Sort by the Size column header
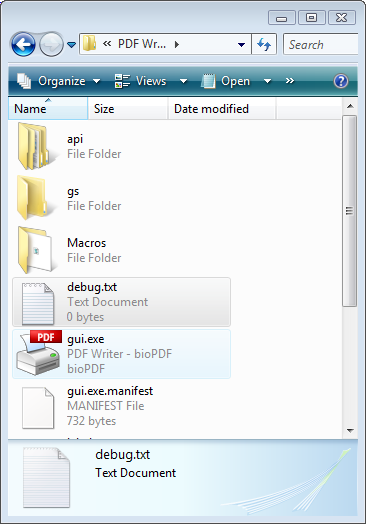The width and height of the screenshot is (366, 524). coord(128,109)
